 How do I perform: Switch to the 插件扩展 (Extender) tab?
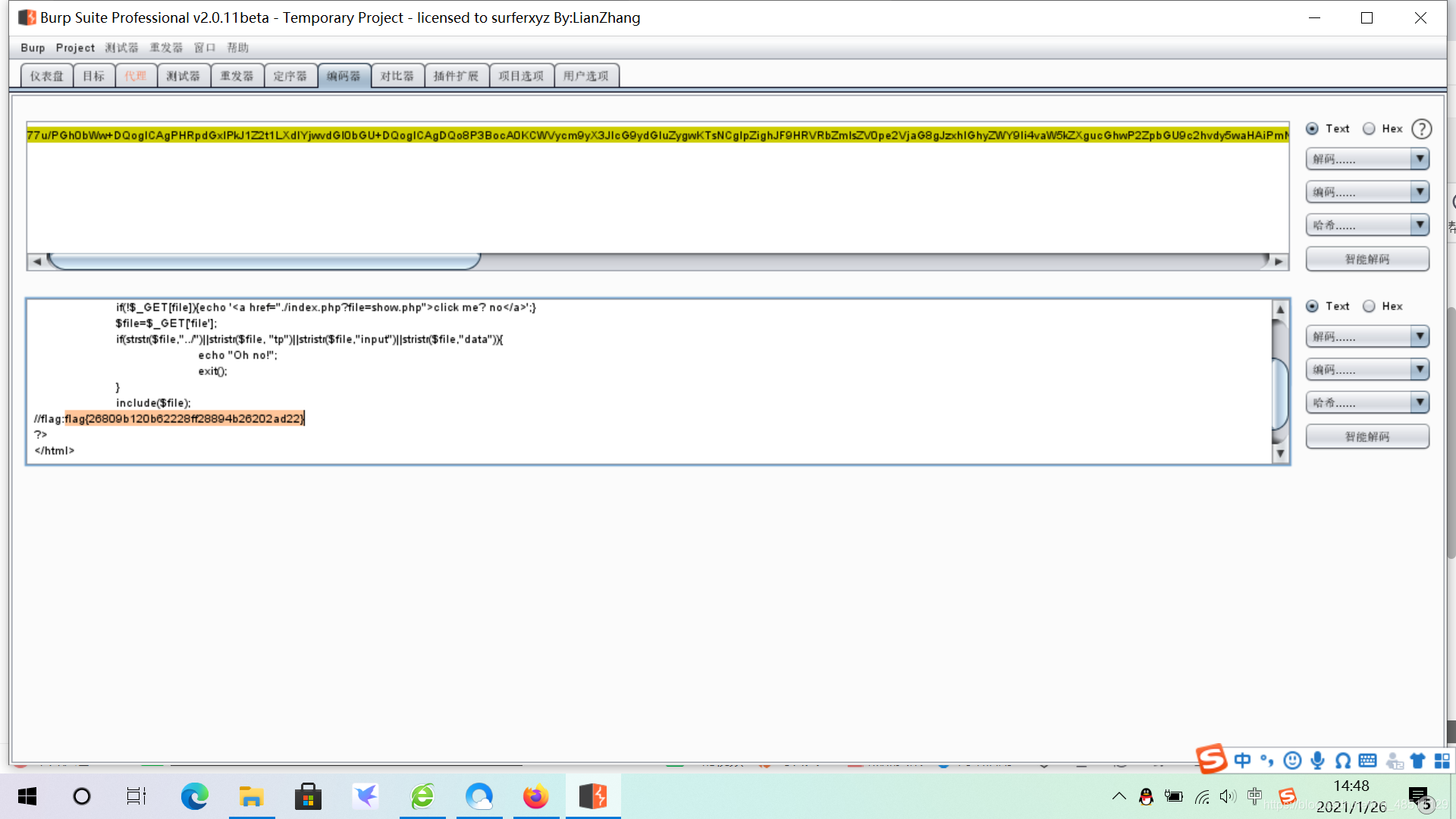(x=457, y=76)
